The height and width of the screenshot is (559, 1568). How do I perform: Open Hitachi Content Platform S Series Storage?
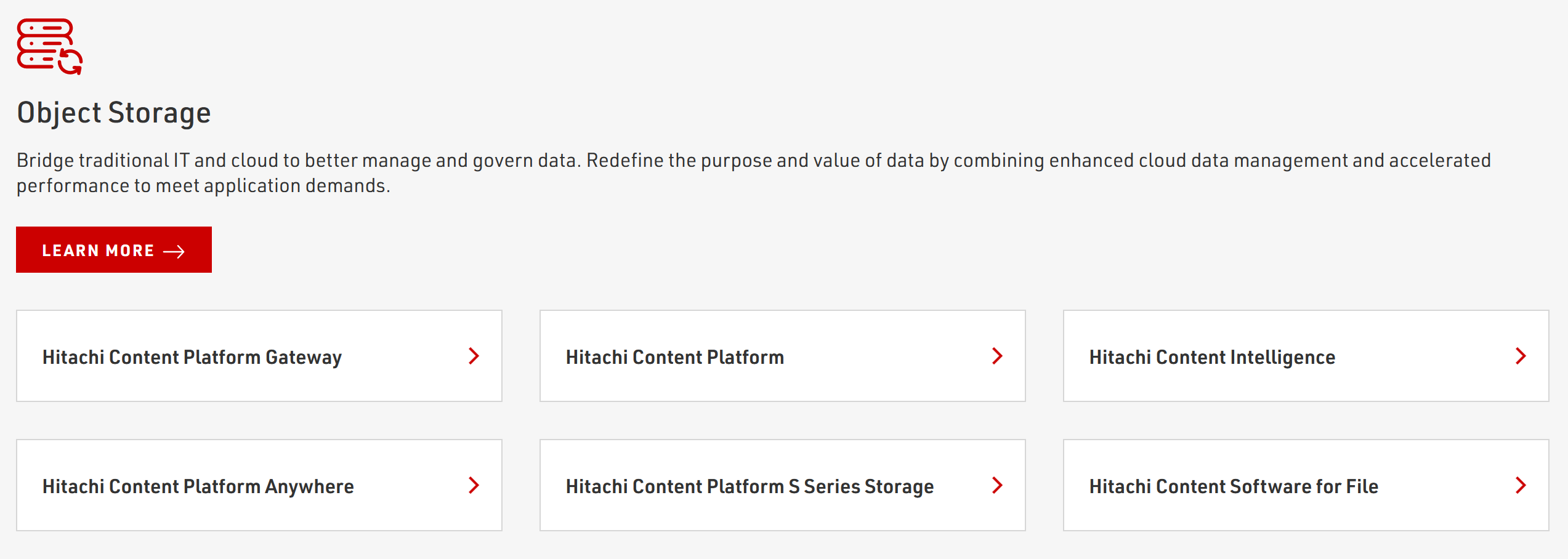(783, 485)
